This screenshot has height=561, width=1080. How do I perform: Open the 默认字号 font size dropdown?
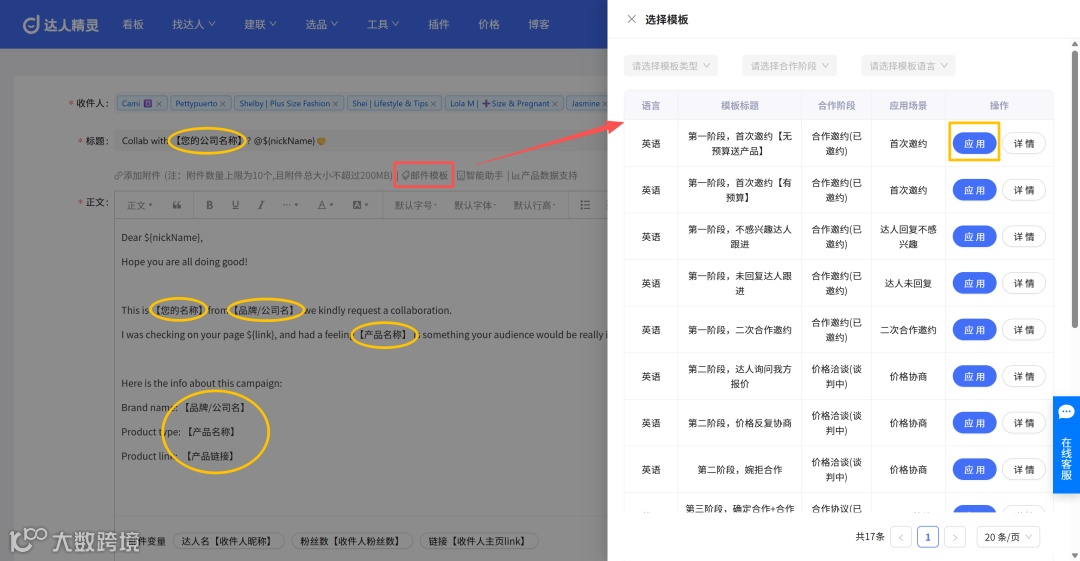pos(415,205)
